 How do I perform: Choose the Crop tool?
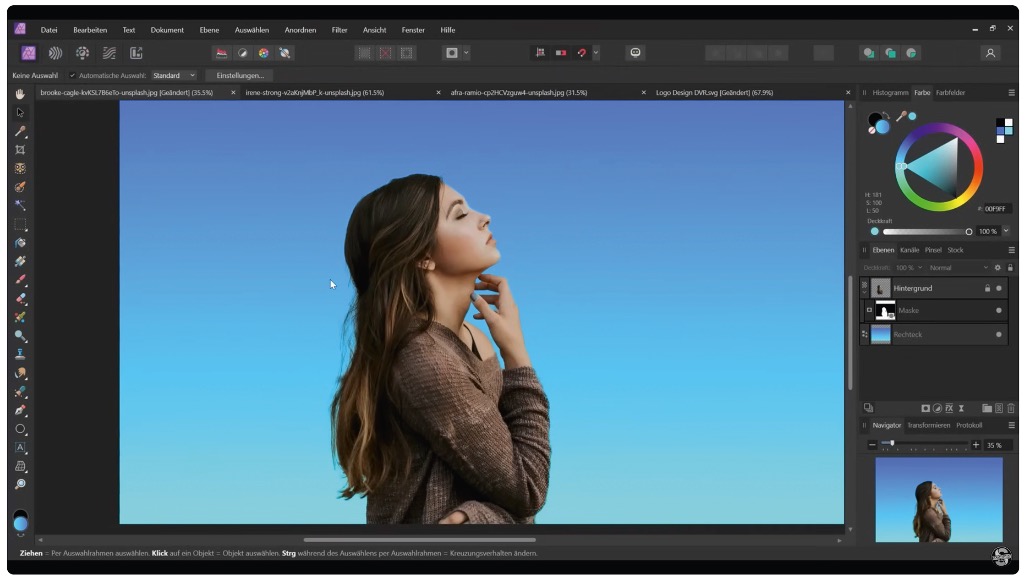pyautogui.click(x=20, y=150)
